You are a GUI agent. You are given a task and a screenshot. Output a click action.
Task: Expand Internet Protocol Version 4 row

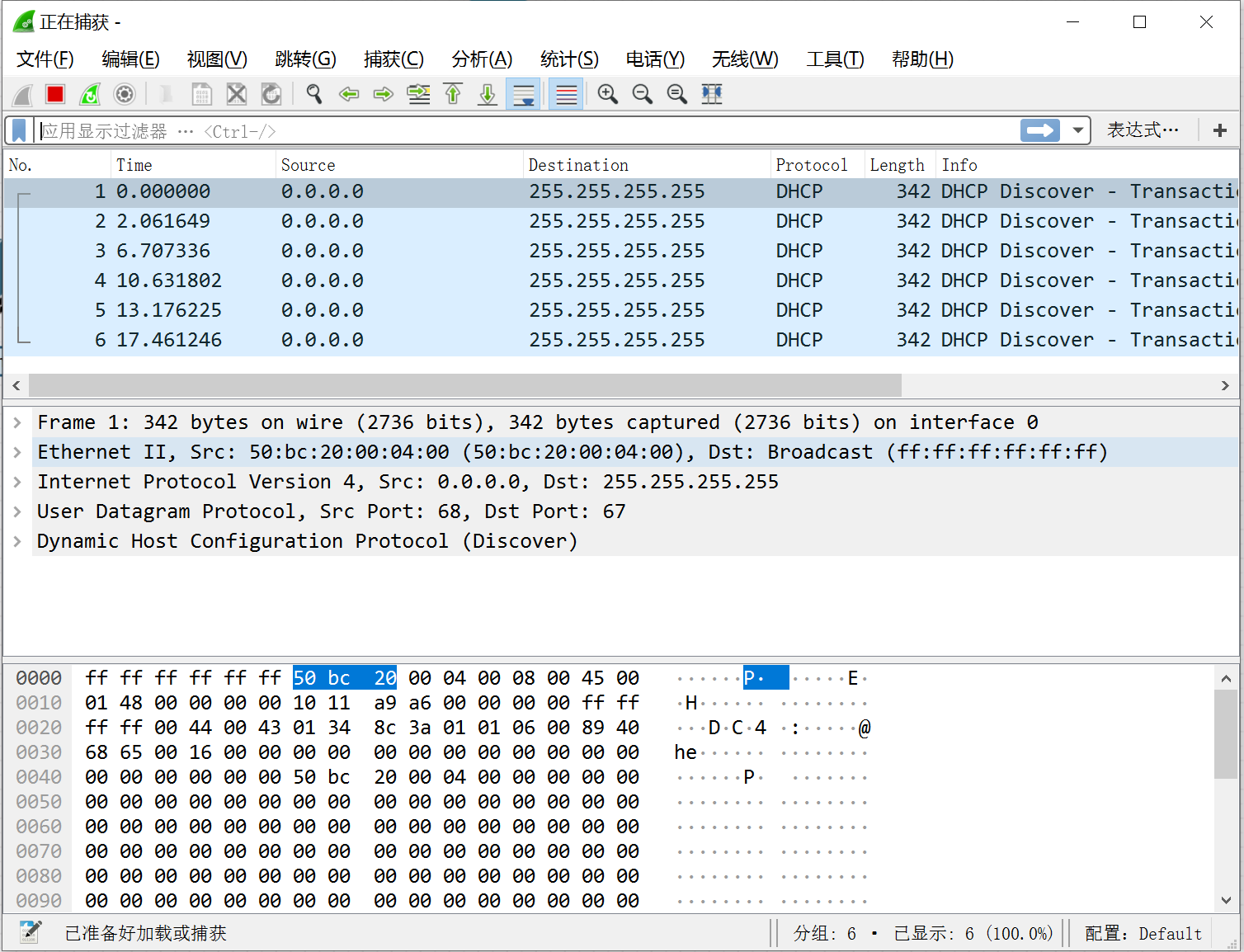17,482
